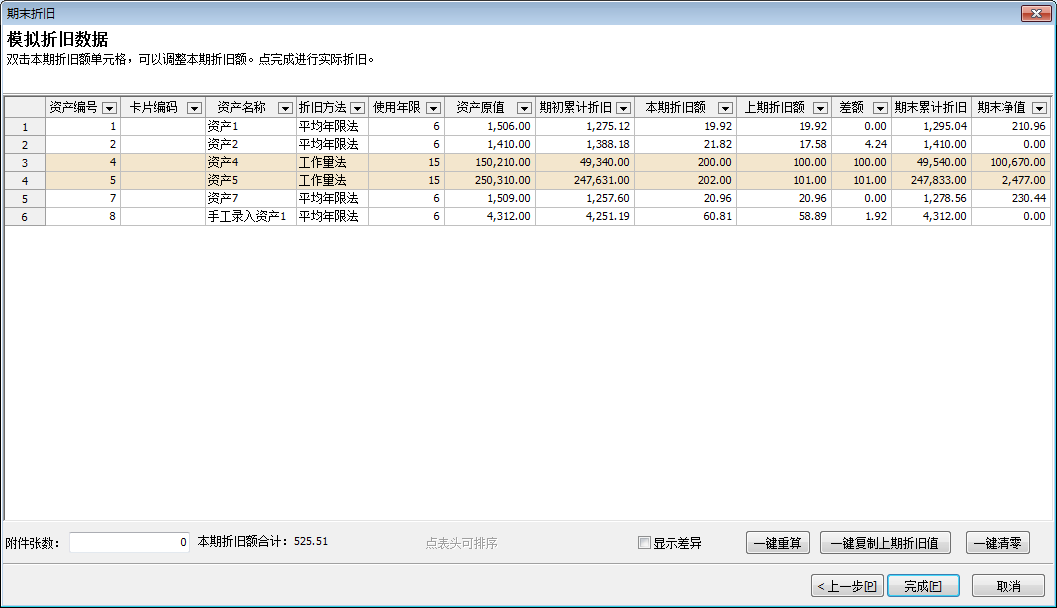
Task: Open the 期末净值 column filter arrow
Action: pos(1039,107)
